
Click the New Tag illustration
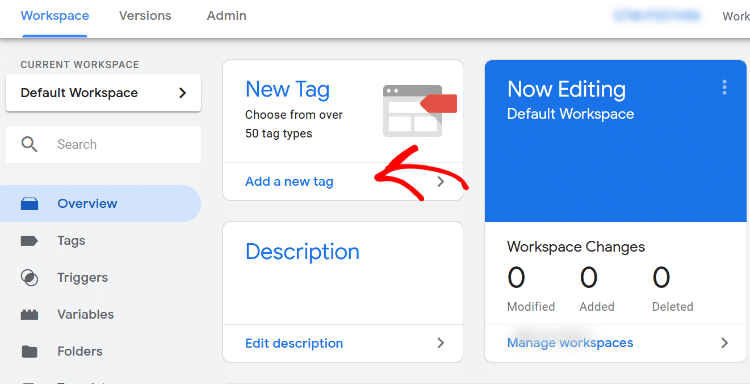(419, 110)
